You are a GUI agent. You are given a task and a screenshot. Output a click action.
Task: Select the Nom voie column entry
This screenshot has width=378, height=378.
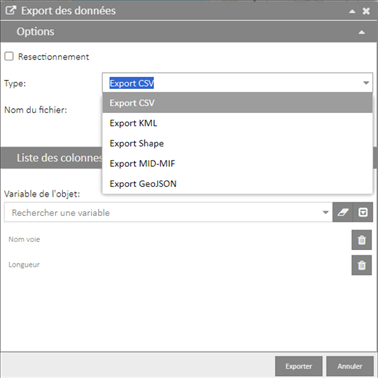coord(24,239)
